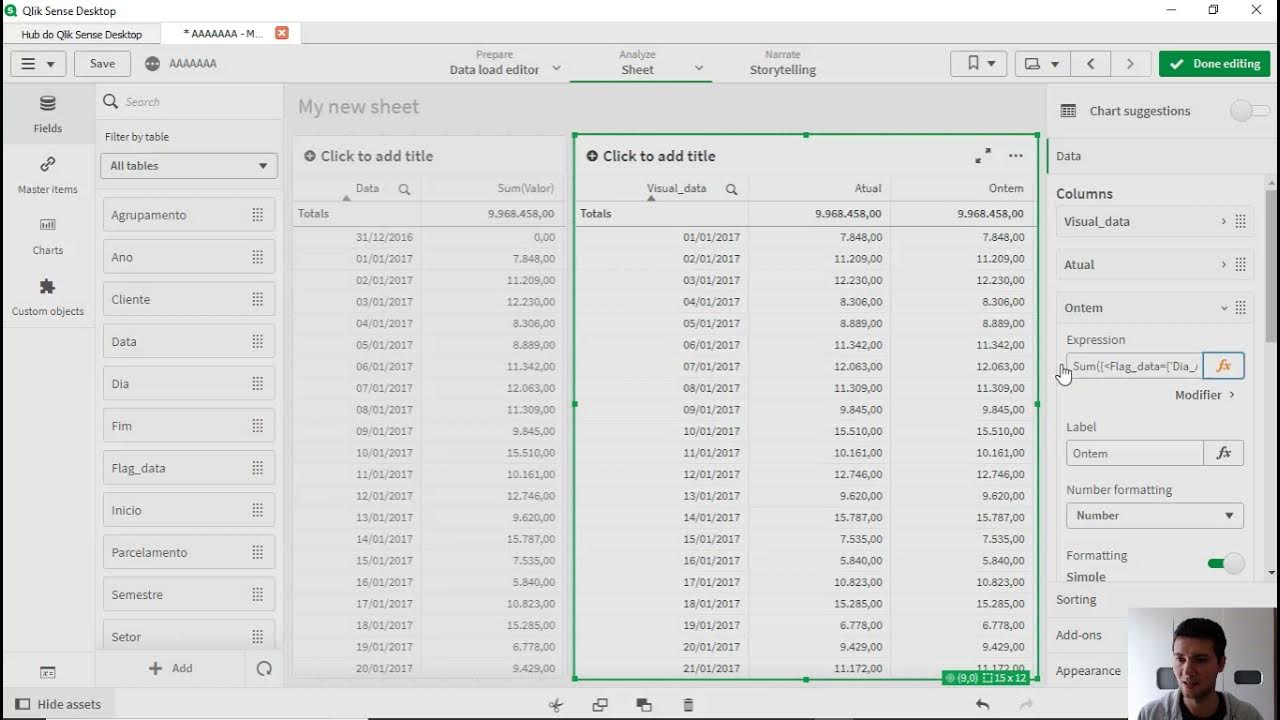The width and height of the screenshot is (1280, 720).
Task: Cut the selected object
Action: click(556, 705)
